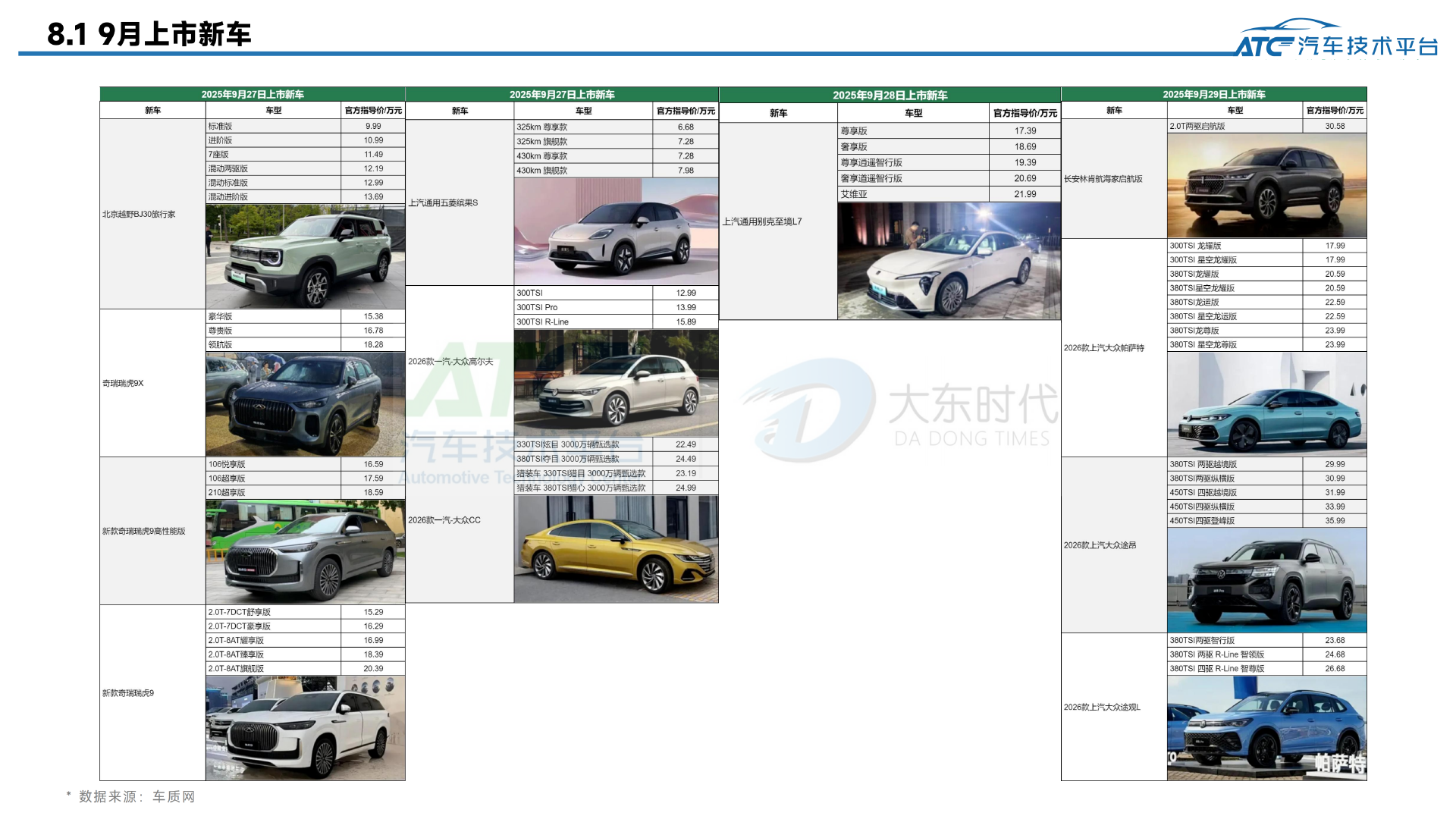Click the 2025年9月29日上市新车 header
Screen dimensions: 1456x819
point(1213,95)
